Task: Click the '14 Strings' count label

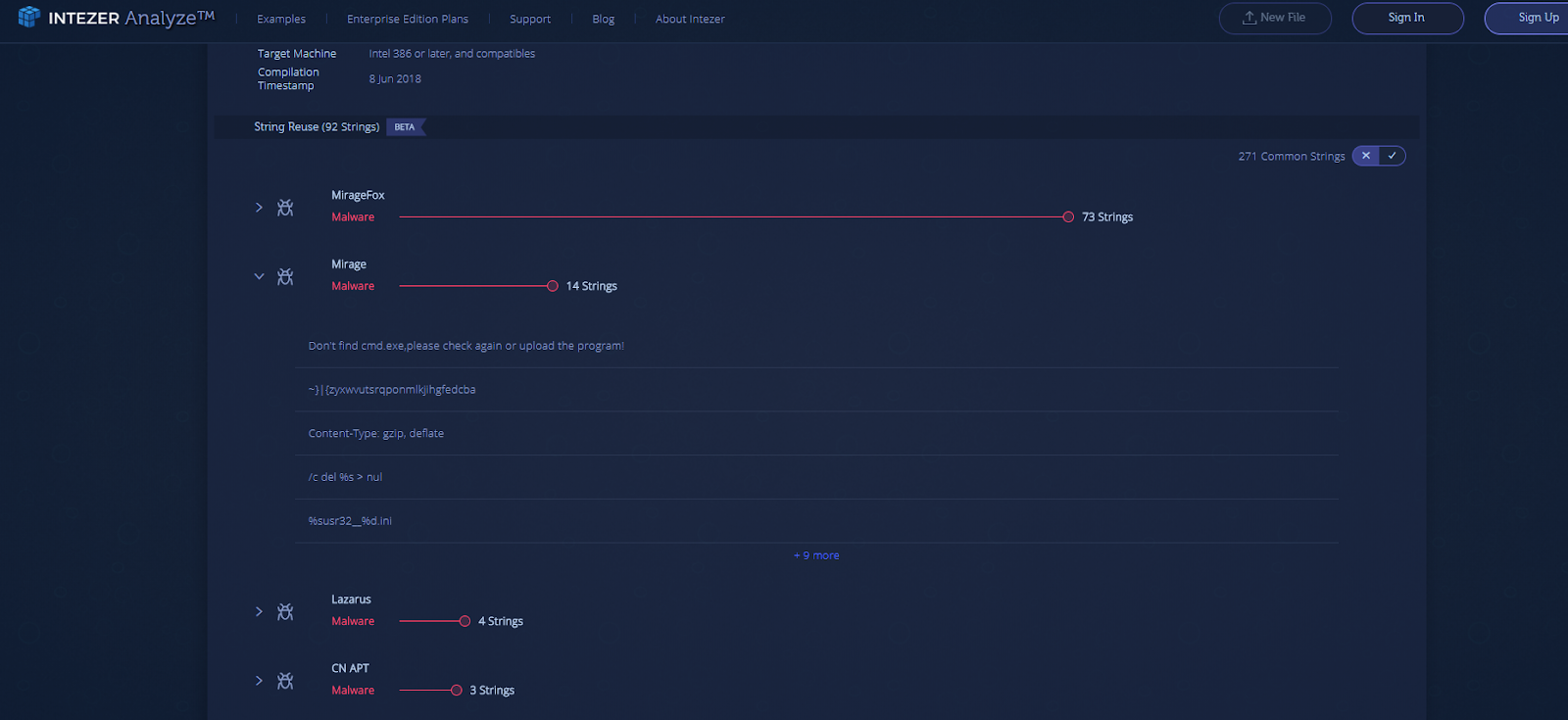Action: click(x=592, y=286)
